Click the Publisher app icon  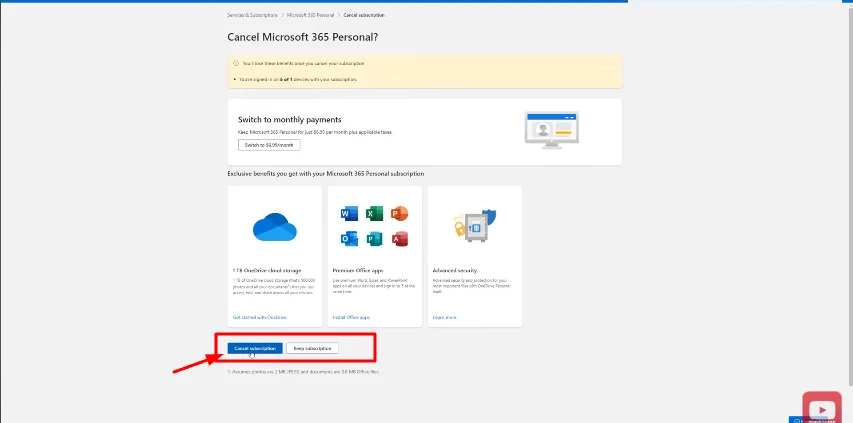click(x=374, y=239)
